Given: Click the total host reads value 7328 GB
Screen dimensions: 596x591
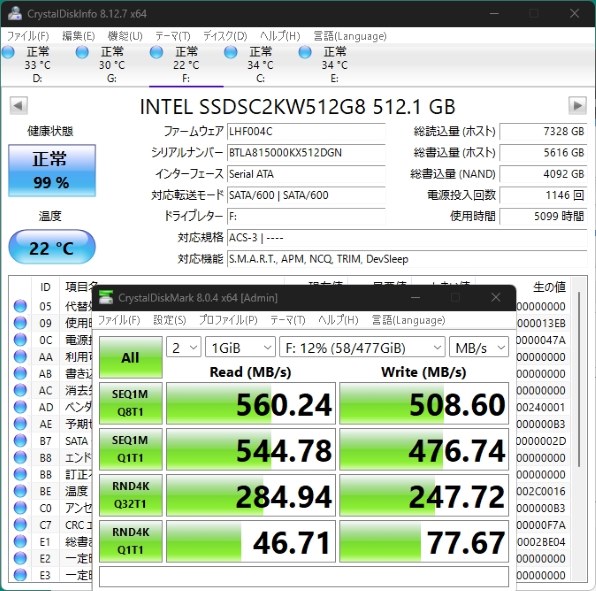Looking at the screenshot, I should pyautogui.click(x=543, y=132).
